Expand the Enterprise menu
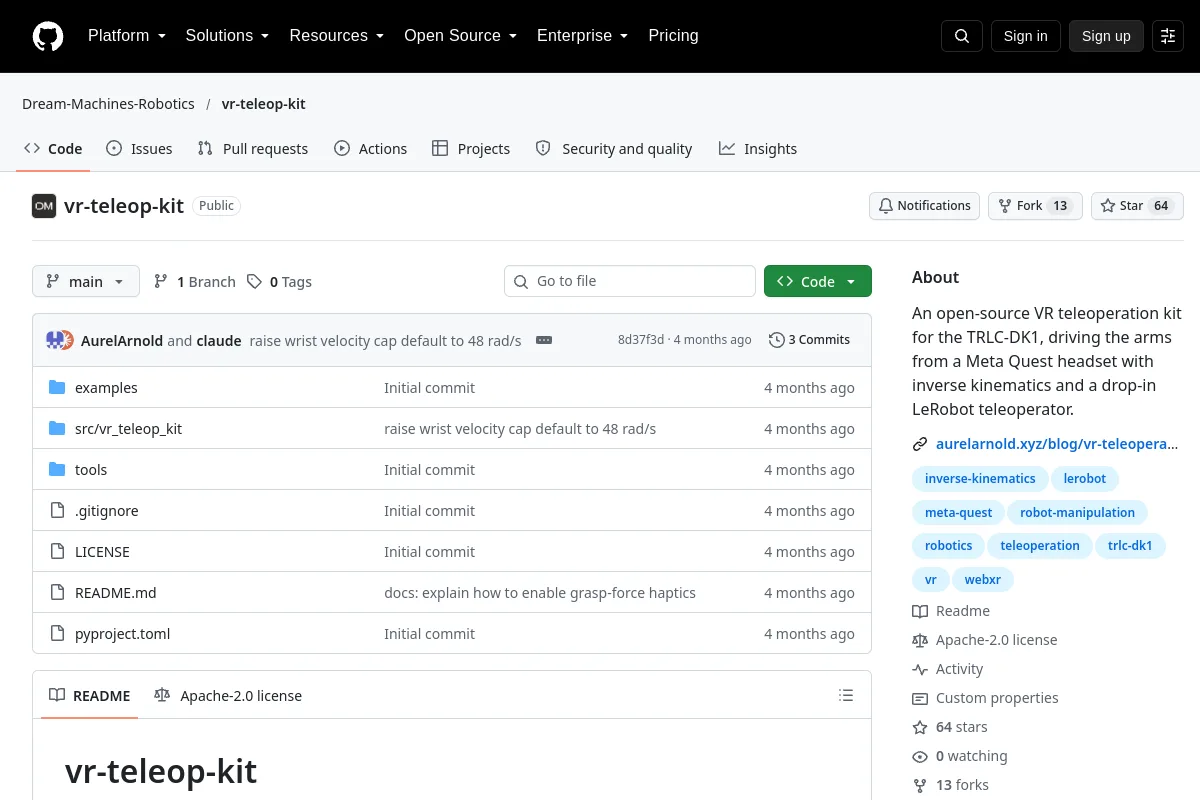Image resolution: width=1200 pixels, height=800 pixels. pyautogui.click(x=582, y=36)
